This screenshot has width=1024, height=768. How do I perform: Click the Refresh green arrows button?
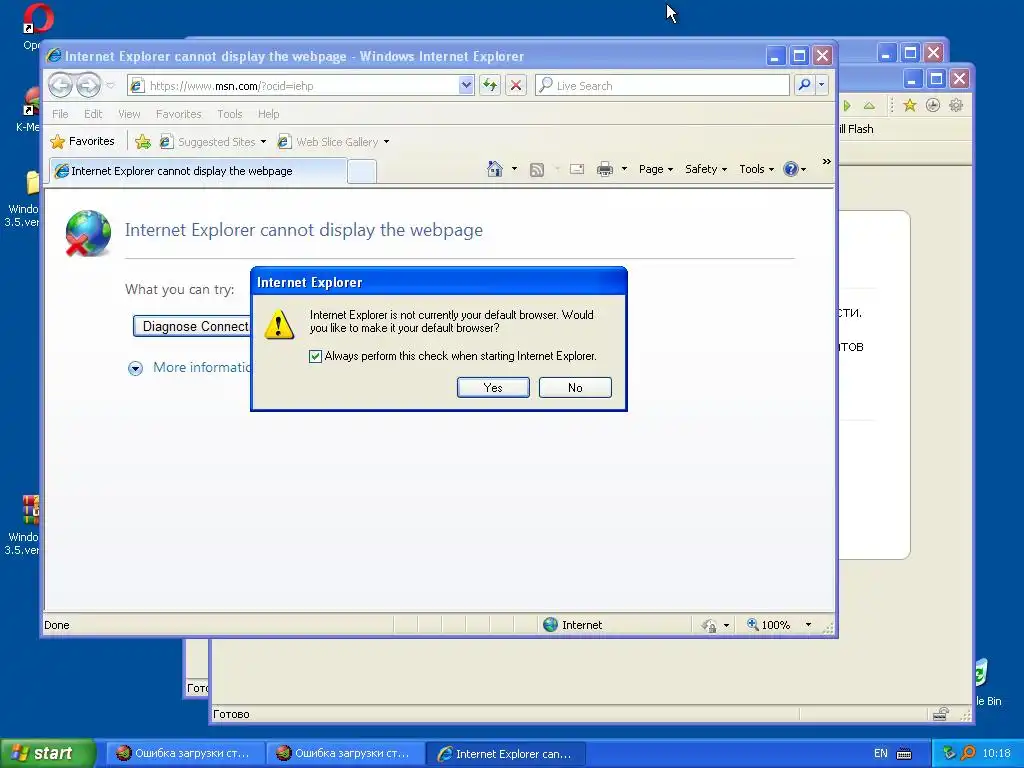pyautogui.click(x=490, y=85)
